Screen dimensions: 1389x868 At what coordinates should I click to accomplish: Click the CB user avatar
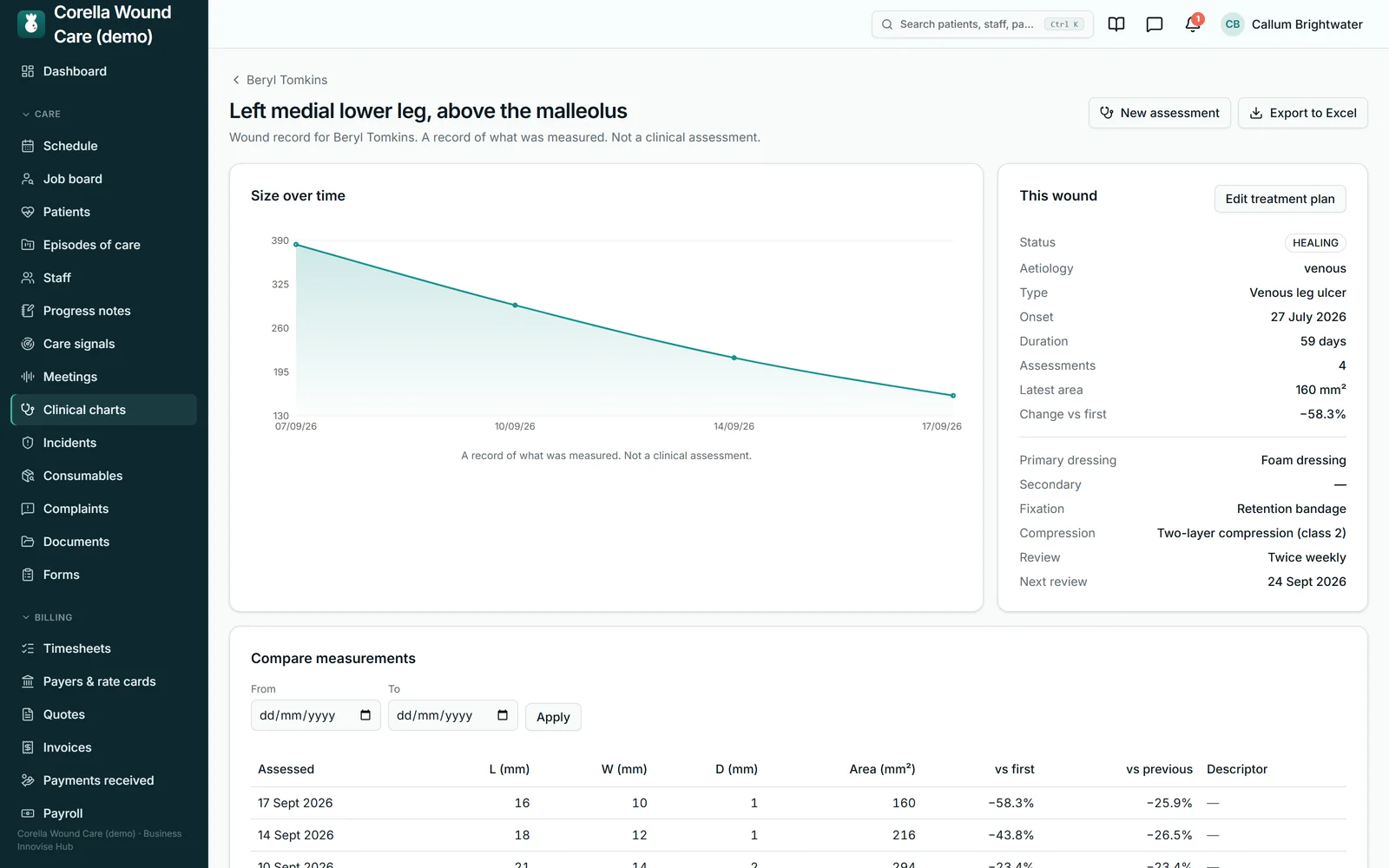1233,24
